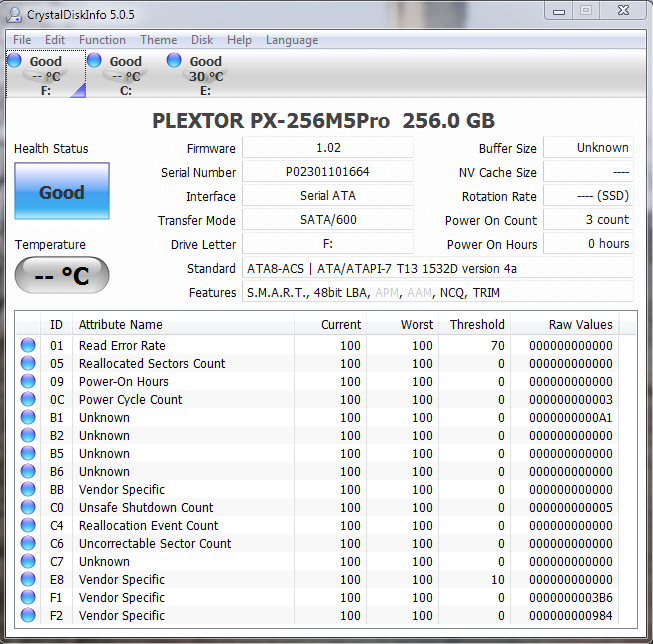Click status orb for Read Error Rate
Screen dimensions: 653x644
28,346
